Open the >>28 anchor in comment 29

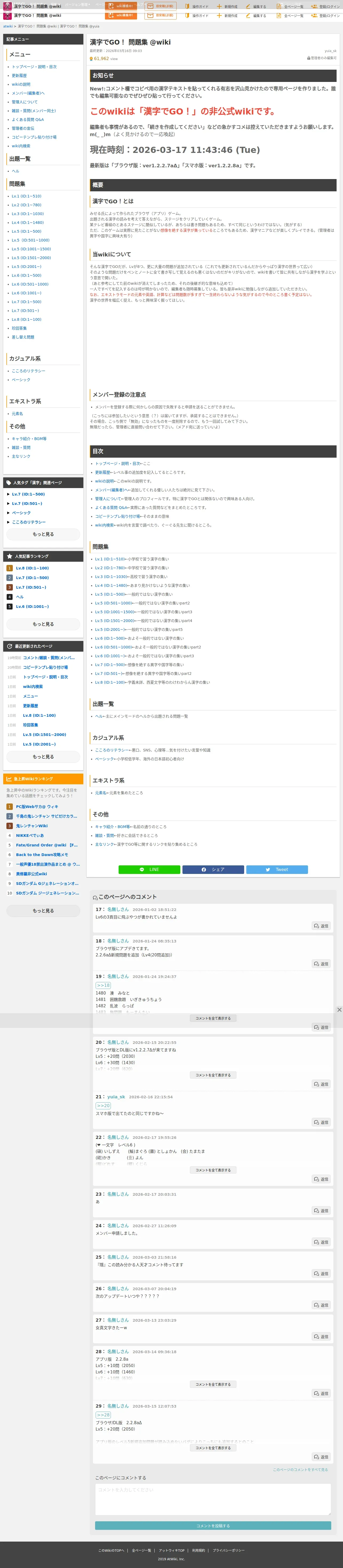tap(103, 1415)
